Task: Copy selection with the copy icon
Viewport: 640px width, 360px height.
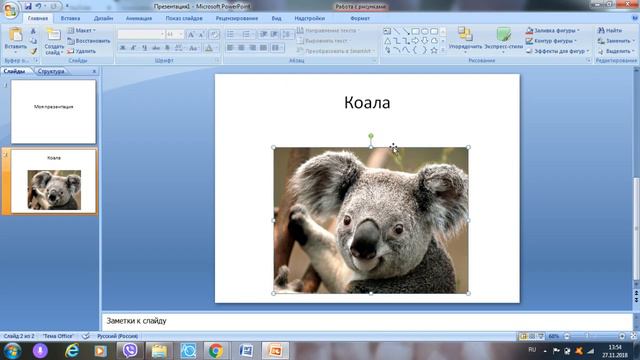Action: 33,41
